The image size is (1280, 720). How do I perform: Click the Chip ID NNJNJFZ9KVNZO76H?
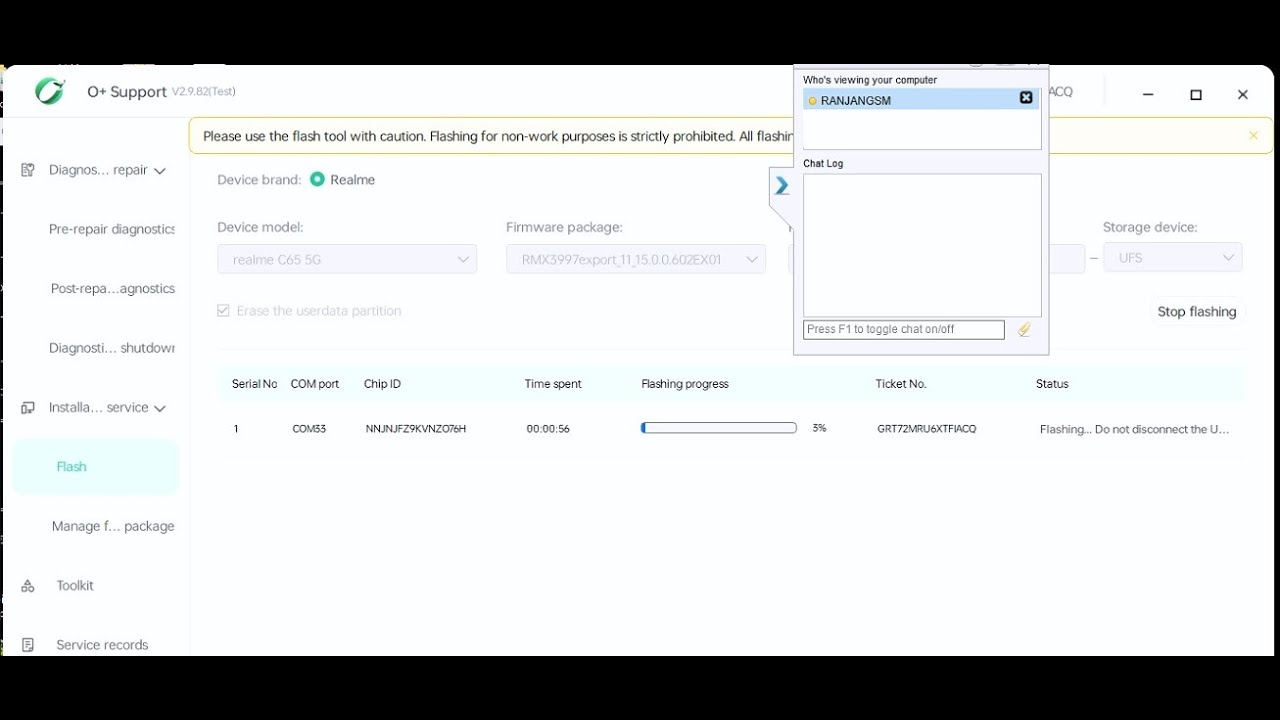tap(416, 429)
